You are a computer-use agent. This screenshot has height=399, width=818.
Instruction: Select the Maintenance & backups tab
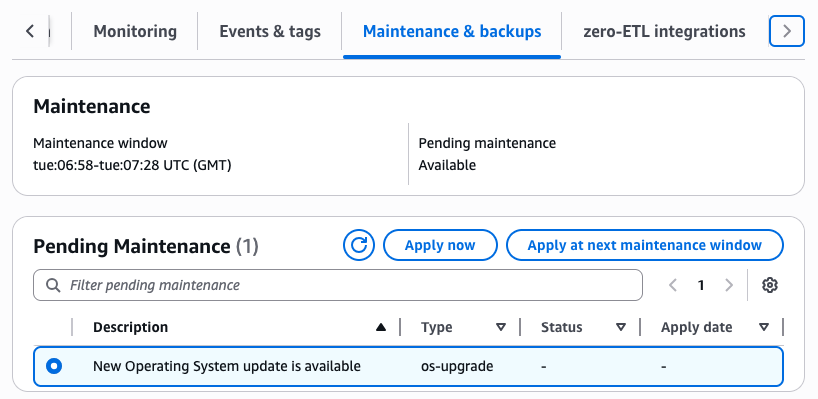point(452,31)
